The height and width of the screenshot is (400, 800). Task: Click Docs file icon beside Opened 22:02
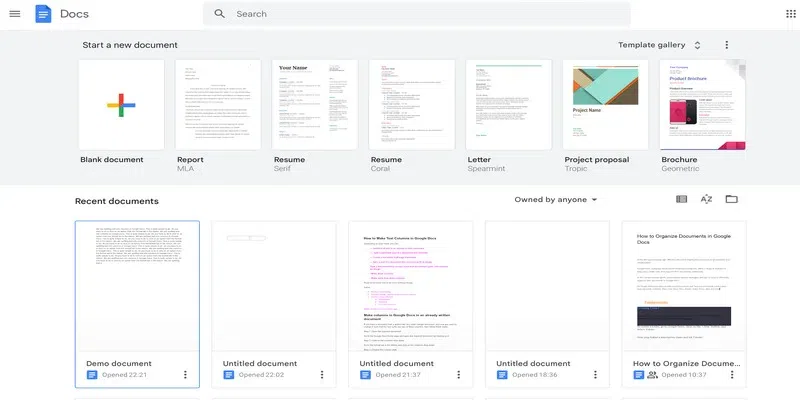pos(229,375)
